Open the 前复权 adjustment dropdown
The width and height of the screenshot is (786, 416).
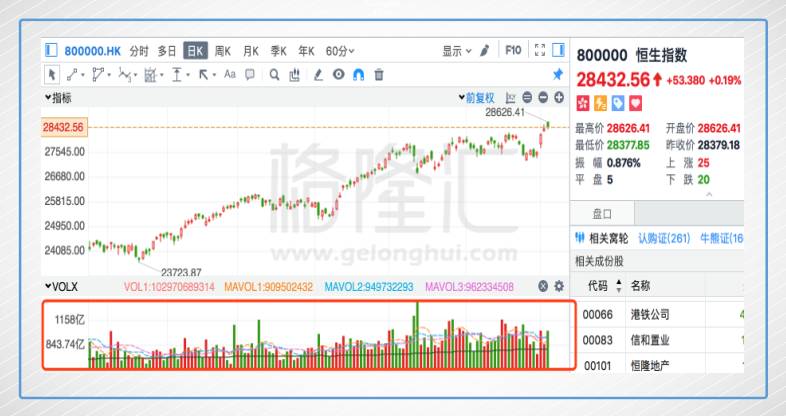[x=476, y=98]
